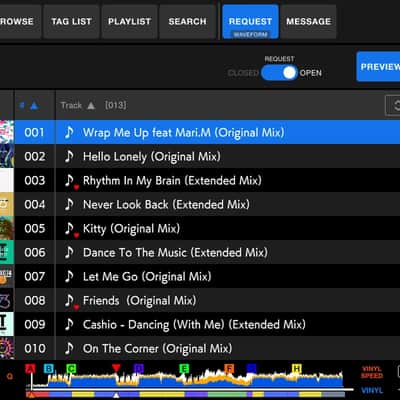Click blue hot cue B marker
Image resolution: width=400 pixels, height=400 pixels.
coord(49,369)
